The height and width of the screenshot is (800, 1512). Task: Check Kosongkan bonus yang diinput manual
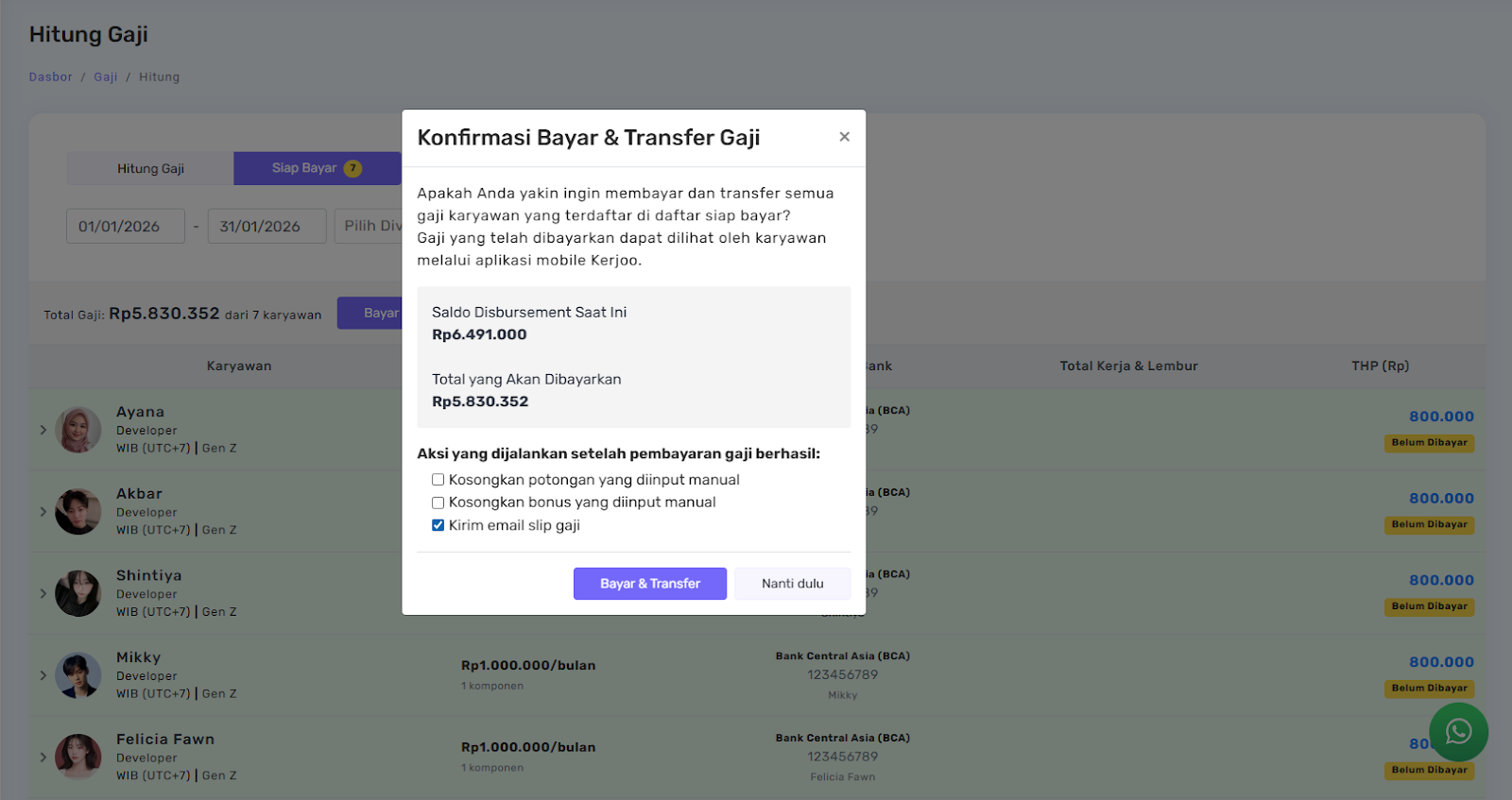[438, 502]
